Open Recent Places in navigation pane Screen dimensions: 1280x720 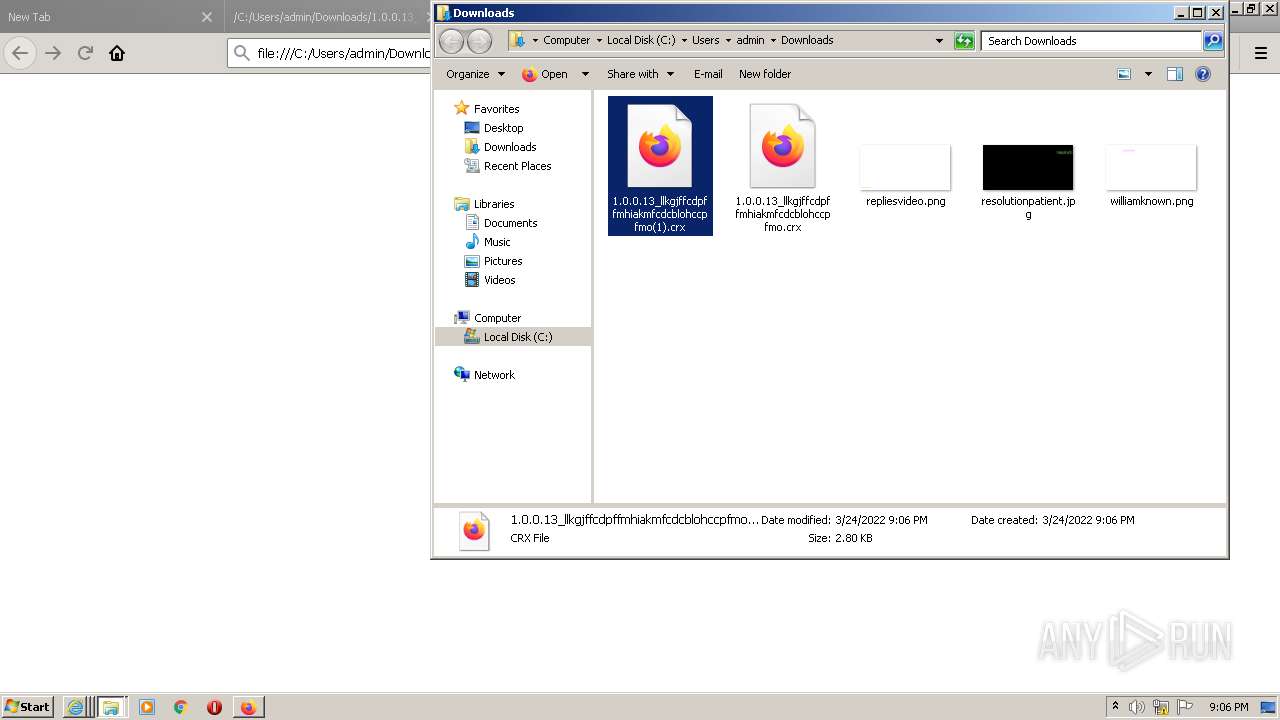(517, 166)
